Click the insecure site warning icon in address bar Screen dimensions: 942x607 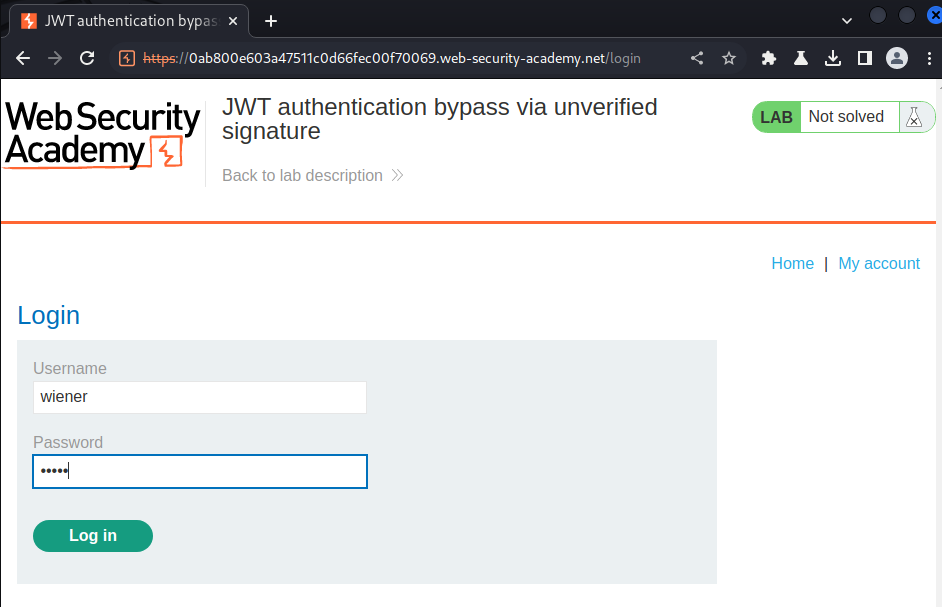[127, 58]
